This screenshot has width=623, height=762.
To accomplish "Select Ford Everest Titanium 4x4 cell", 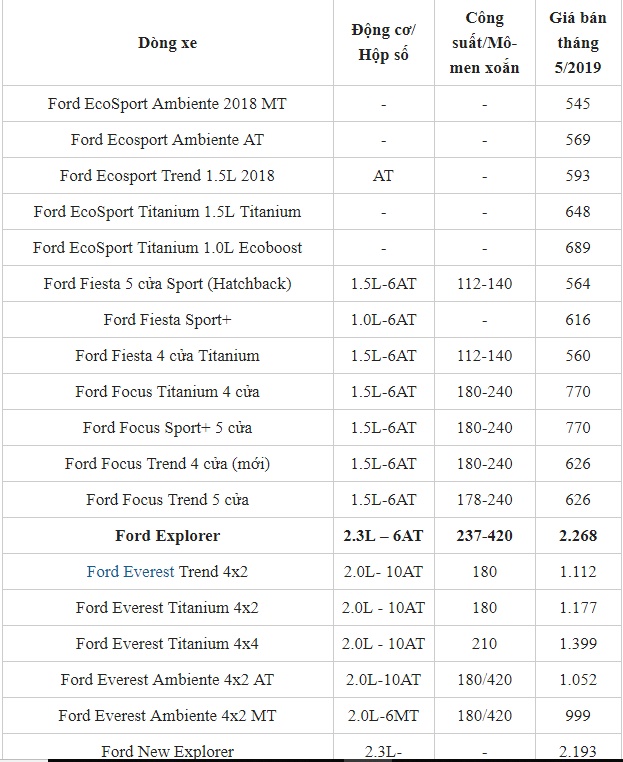I will pyautogui.click(x=167, y=644).
